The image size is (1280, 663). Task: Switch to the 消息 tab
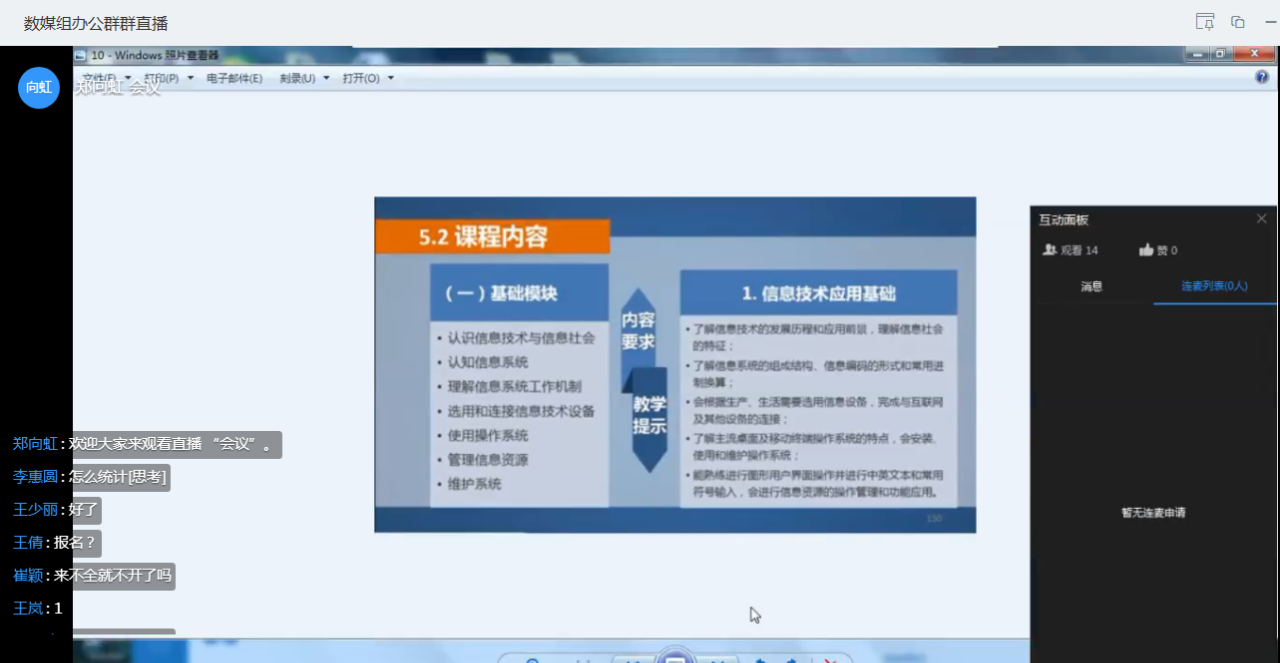click(x=1091, y=286)
